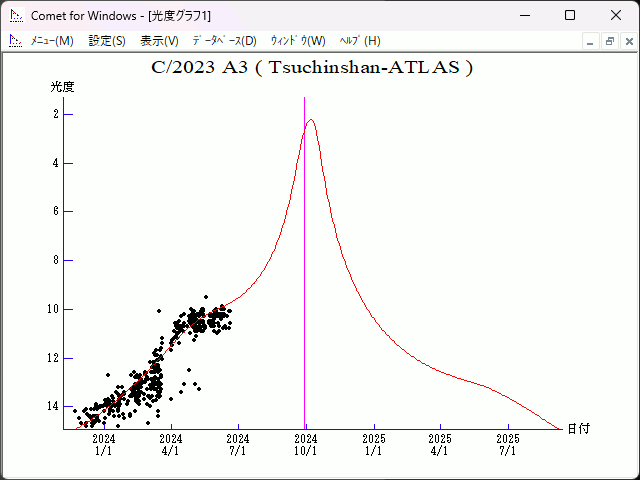Restore the inner 光度グラフ1 document window
640x480 pixels.
[x=610, y=41]
